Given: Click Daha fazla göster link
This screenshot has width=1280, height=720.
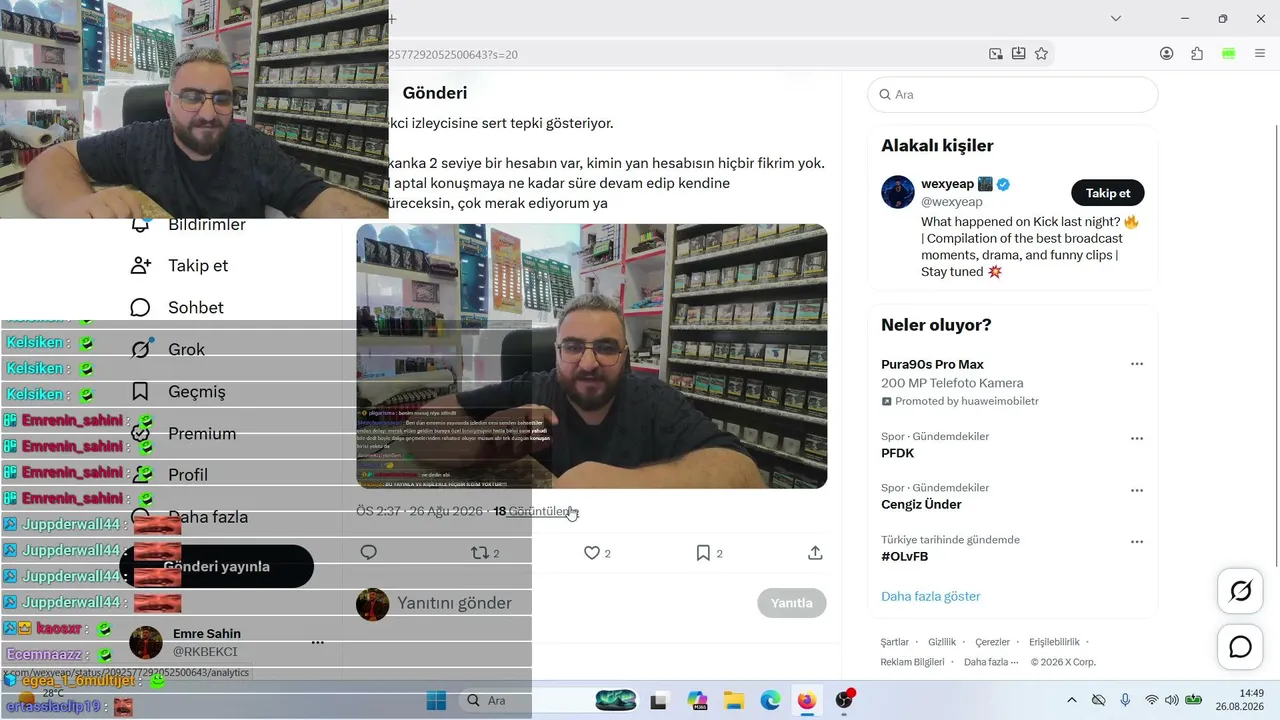Looking at the screenshot, I should (931, 597).
